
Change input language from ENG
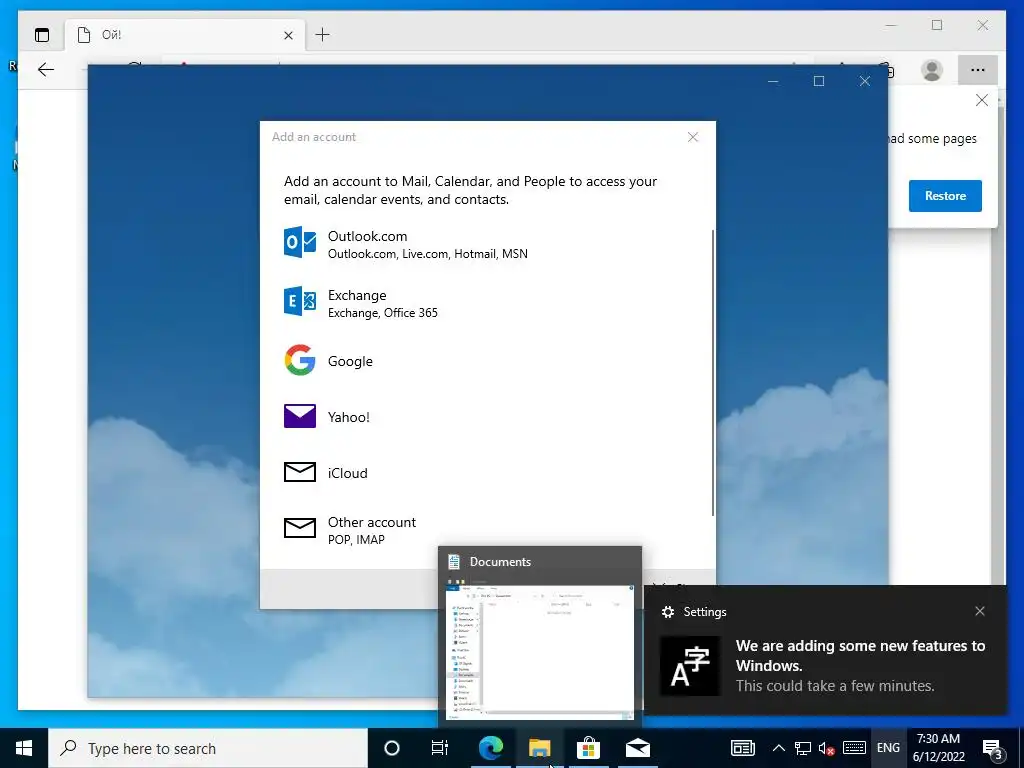coord(888,748)
